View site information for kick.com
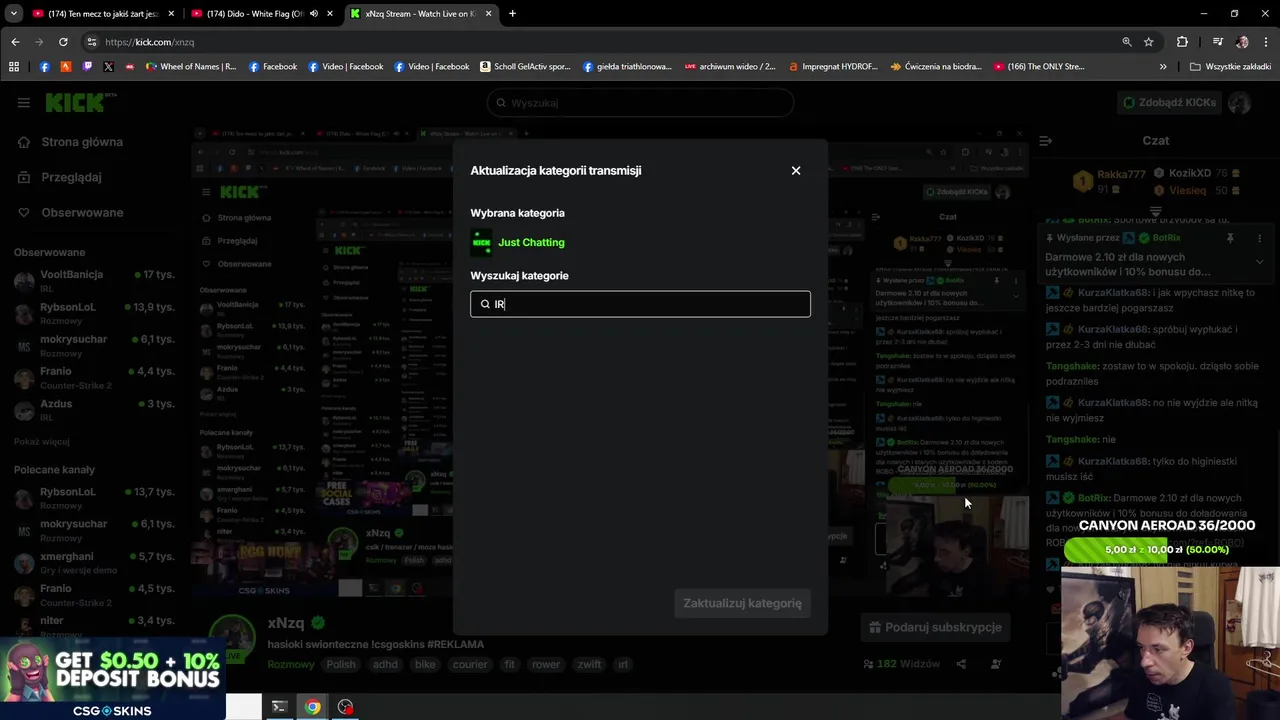Viewport: 1280px width, 720px height. pyautogui.click(x=92, y=42)
